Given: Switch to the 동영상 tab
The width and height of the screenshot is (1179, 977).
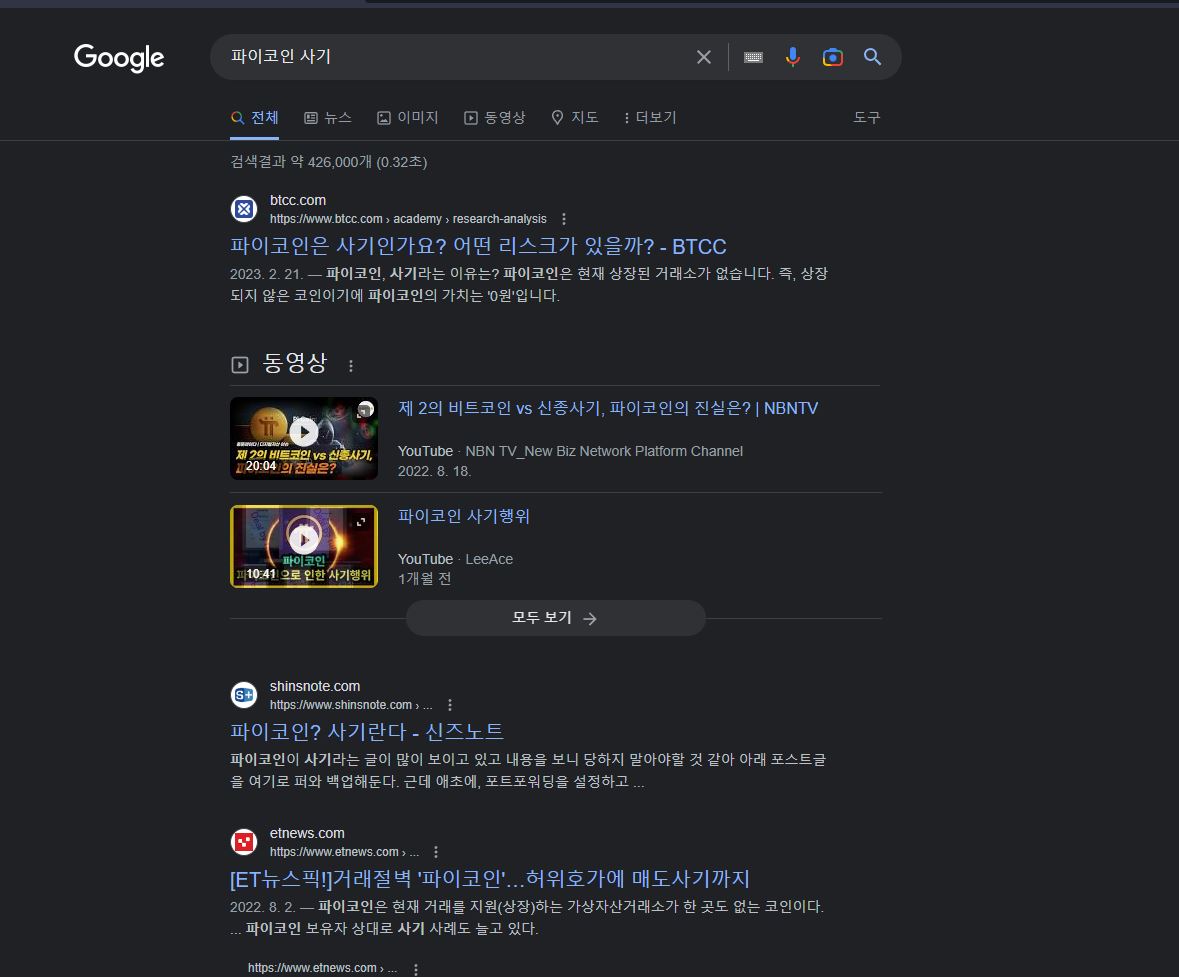Looking at the screenshot, I should [x=495, y=117].
